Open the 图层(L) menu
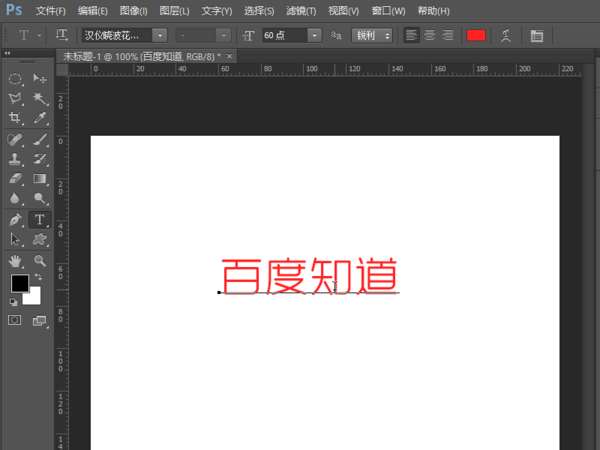600x450 pixels. 174,11
